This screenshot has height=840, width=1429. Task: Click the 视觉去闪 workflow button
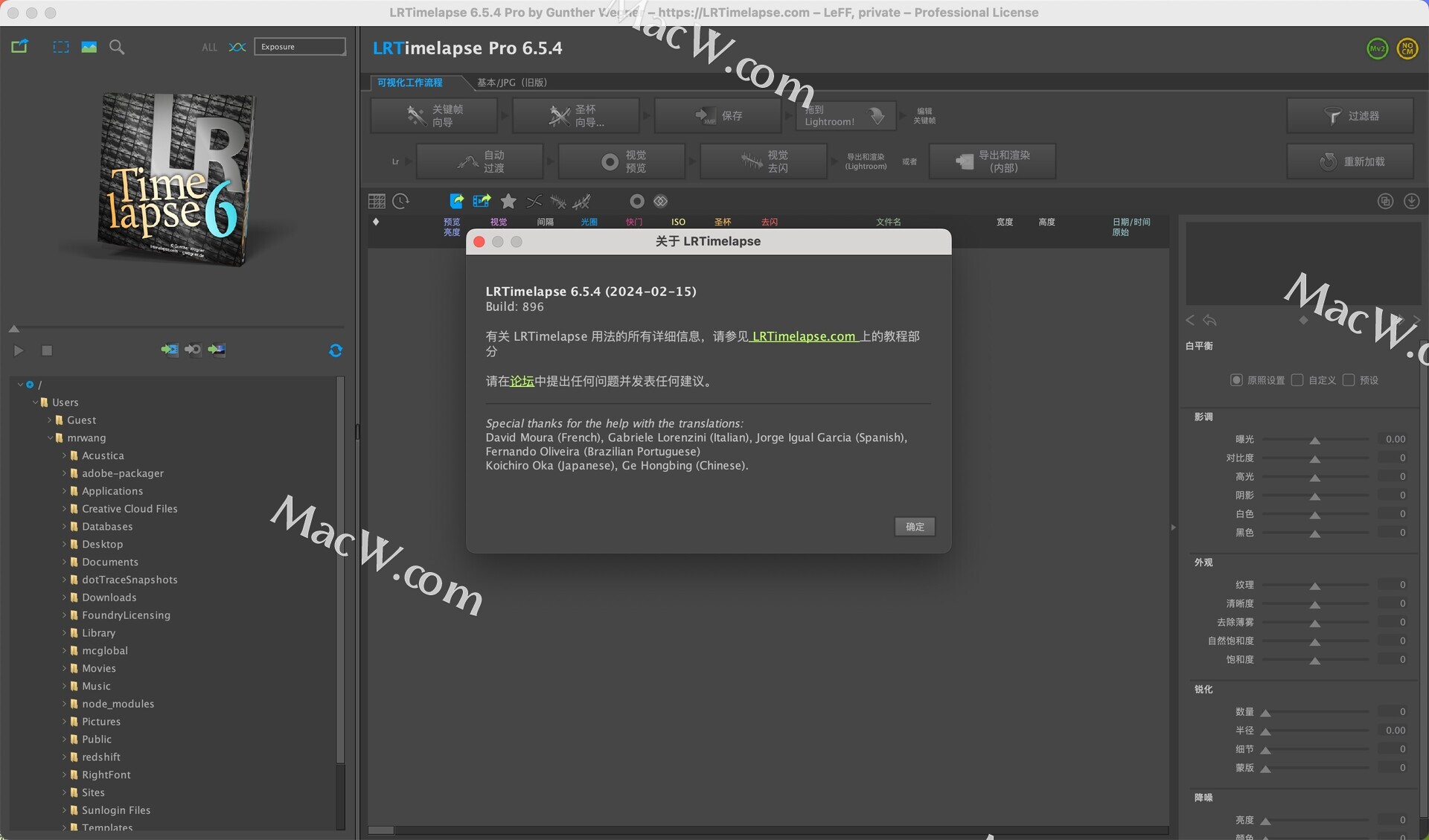coord(764,161)
